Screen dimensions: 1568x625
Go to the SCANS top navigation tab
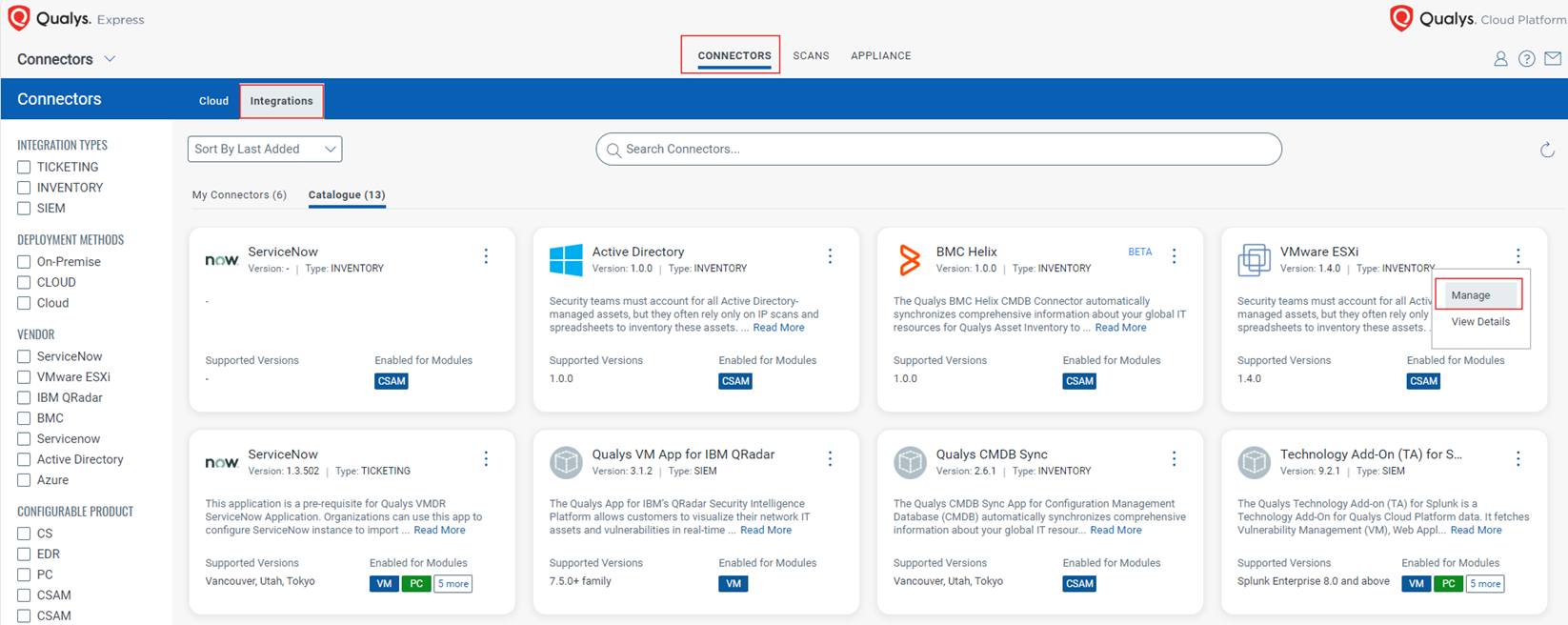click(x=811, y=56)
